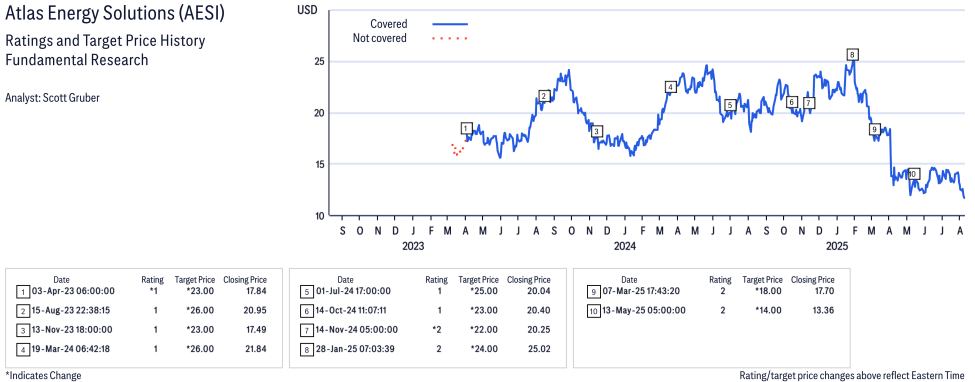Click target price *24.00
Viewport: 975px width, 382px height.
tap(484, 349)
